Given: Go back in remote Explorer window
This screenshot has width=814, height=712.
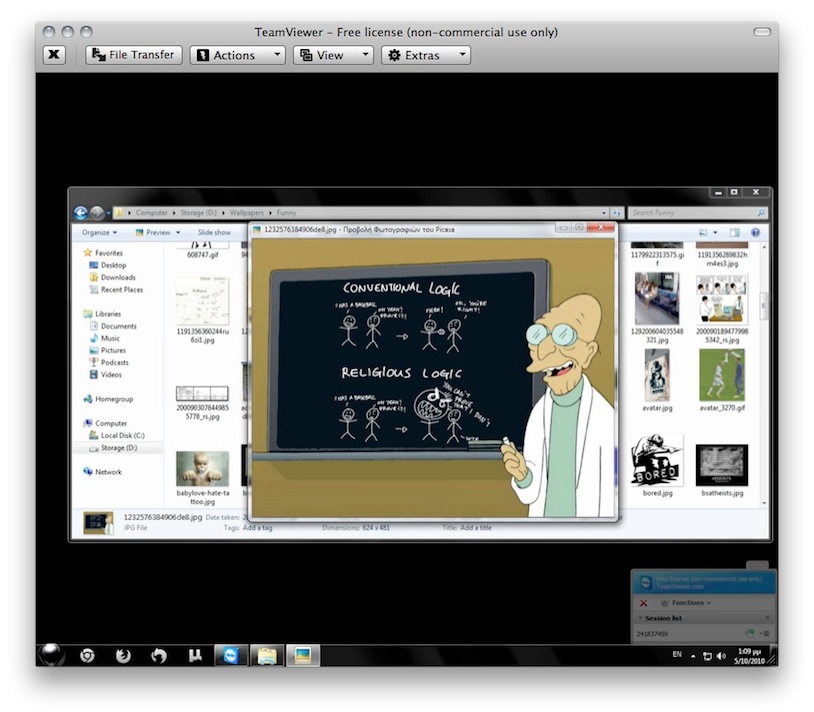Looking at the screenshot, I should coord(80,213).
